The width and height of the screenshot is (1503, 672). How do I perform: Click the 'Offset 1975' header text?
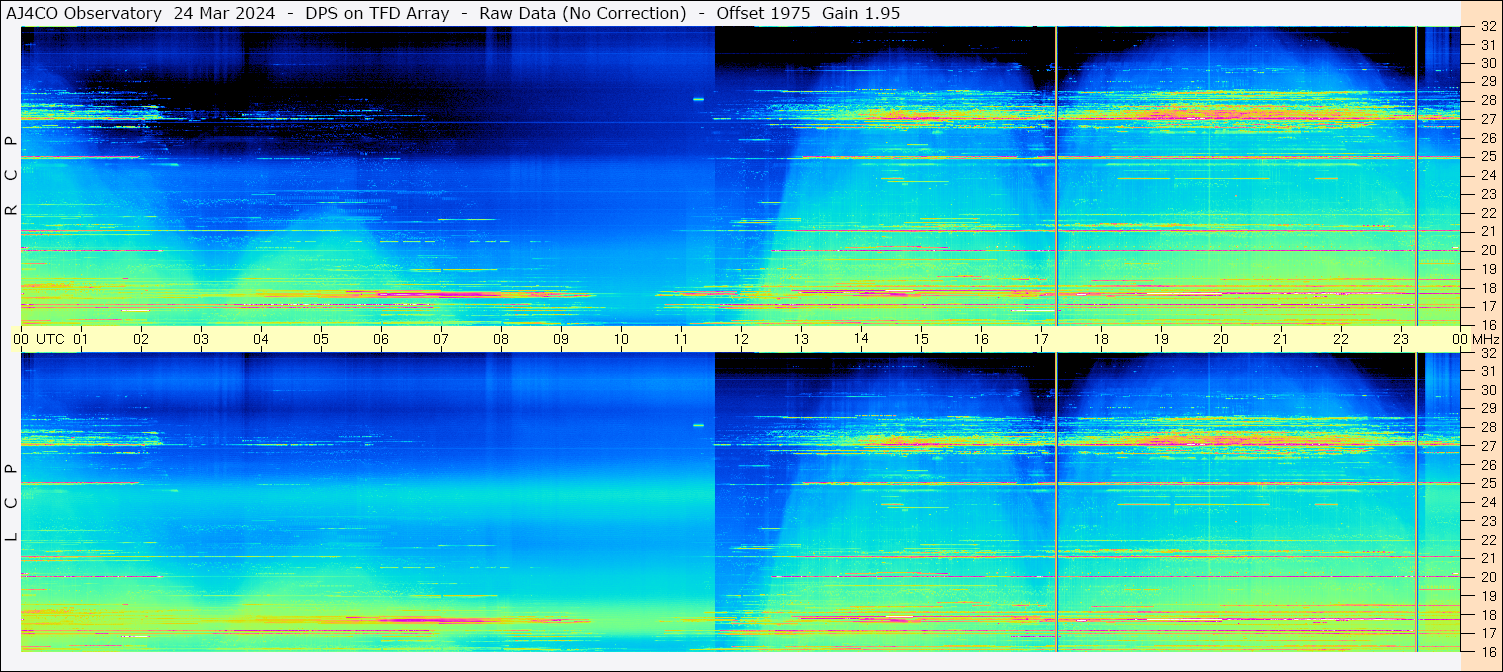click(x=763, y=13)
